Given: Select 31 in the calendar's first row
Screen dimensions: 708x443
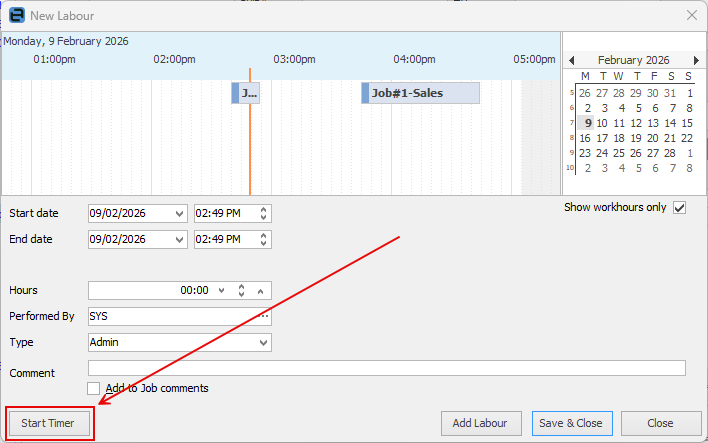Looking at the screenshot, I should [670, 93].
